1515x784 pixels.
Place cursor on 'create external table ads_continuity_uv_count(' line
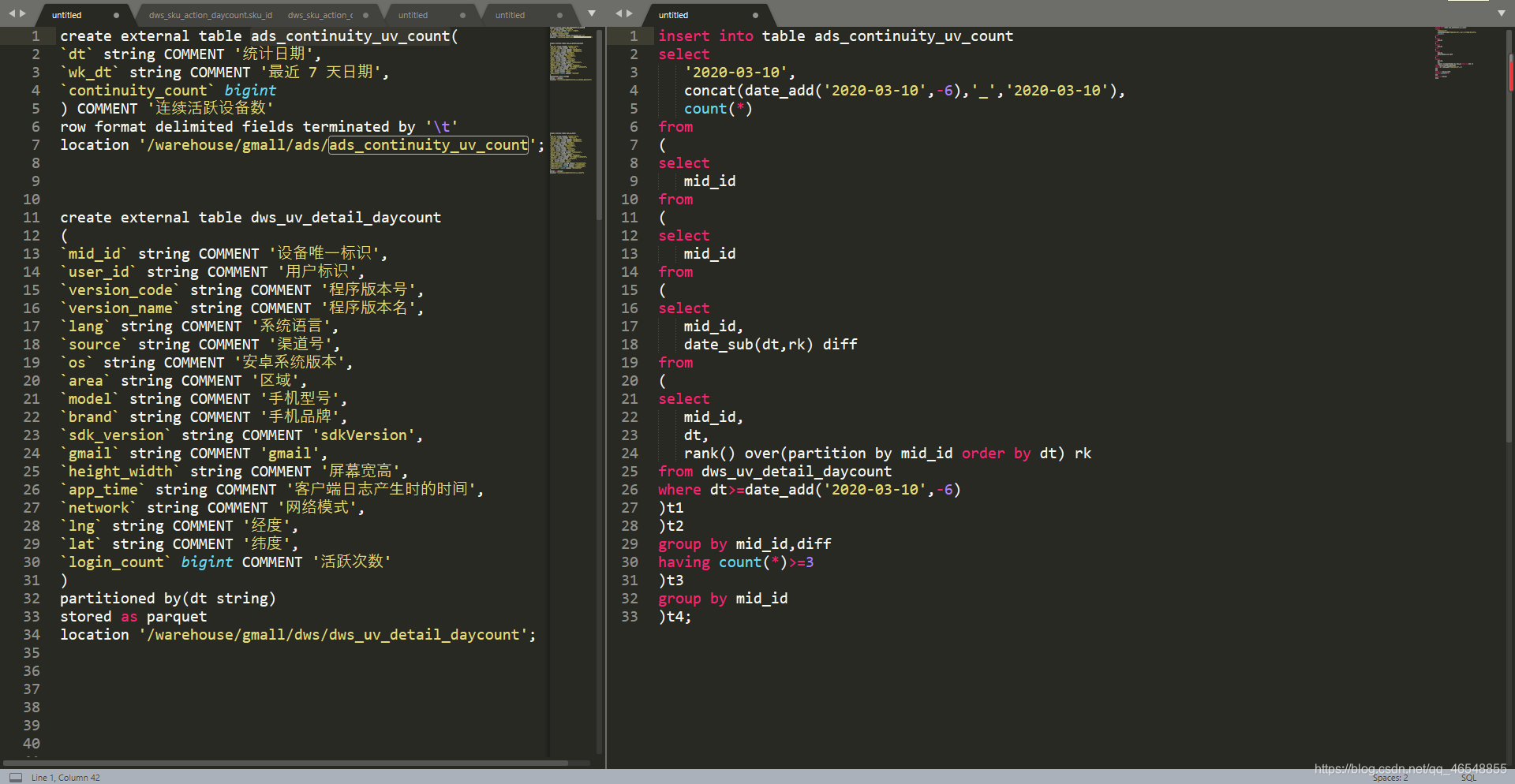[x=259, y=36]
